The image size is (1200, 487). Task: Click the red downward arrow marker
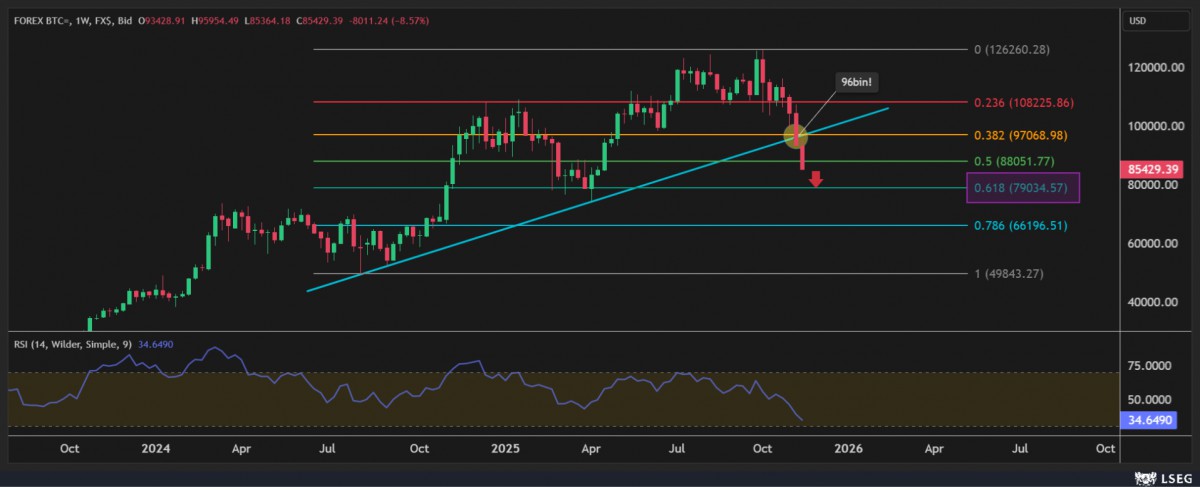tap(816, 179)
